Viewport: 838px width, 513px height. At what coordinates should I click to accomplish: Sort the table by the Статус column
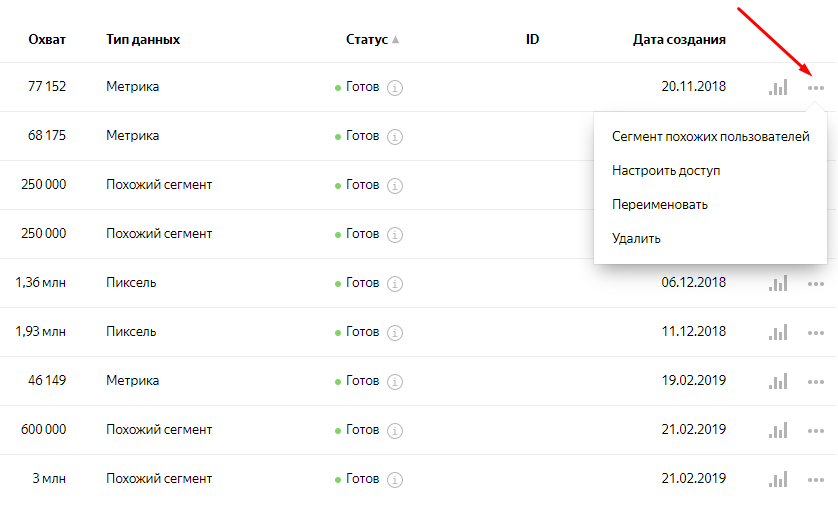[367, 40]
